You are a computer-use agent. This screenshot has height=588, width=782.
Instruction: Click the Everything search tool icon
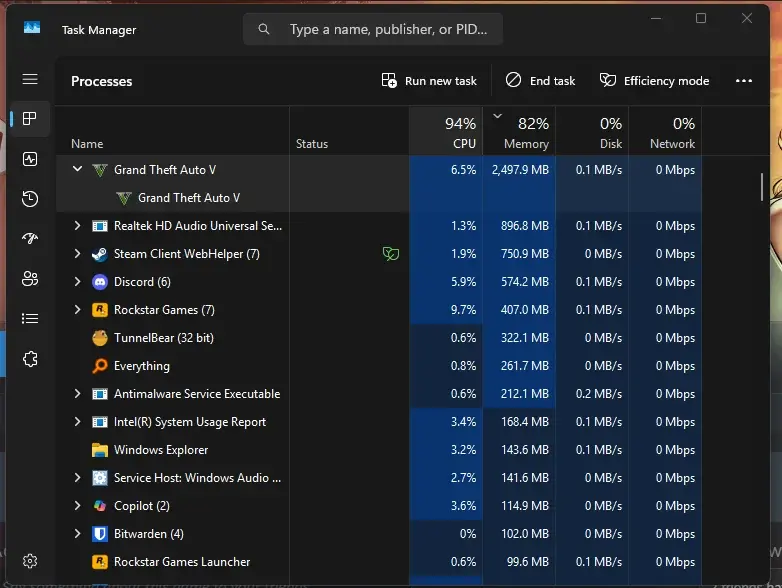pyautogui.click(x=100, y=366)
